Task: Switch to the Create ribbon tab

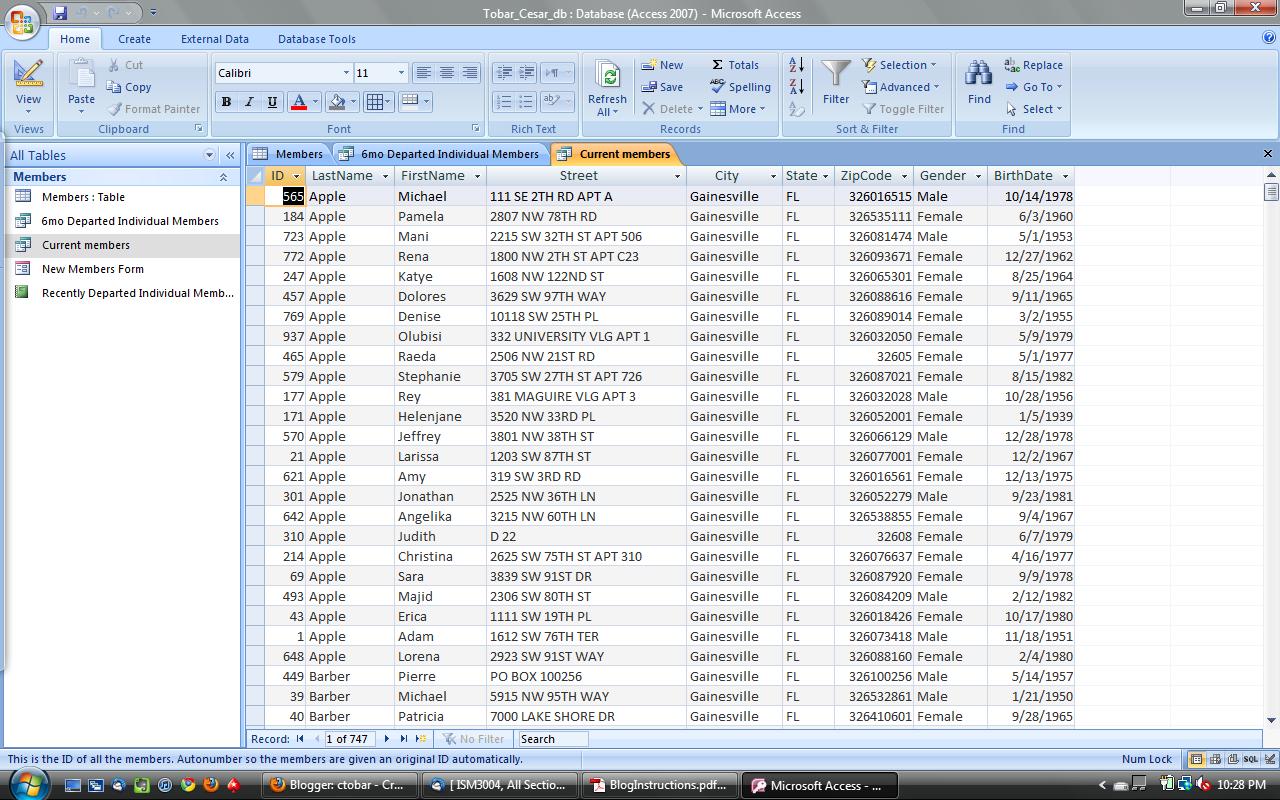Action: click(134, 39)
